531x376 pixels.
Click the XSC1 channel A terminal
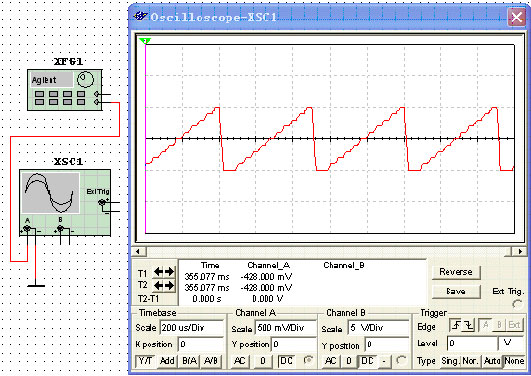[x=27, y=229]
